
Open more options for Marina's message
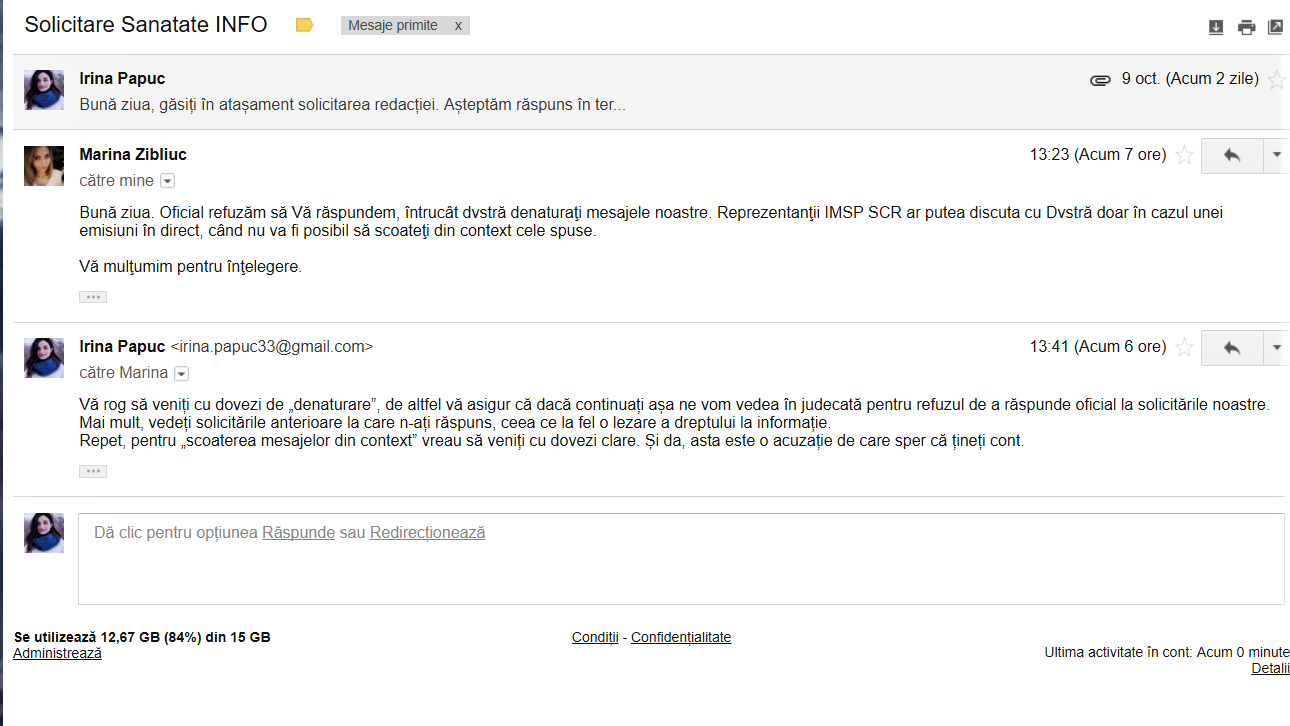1276,155
